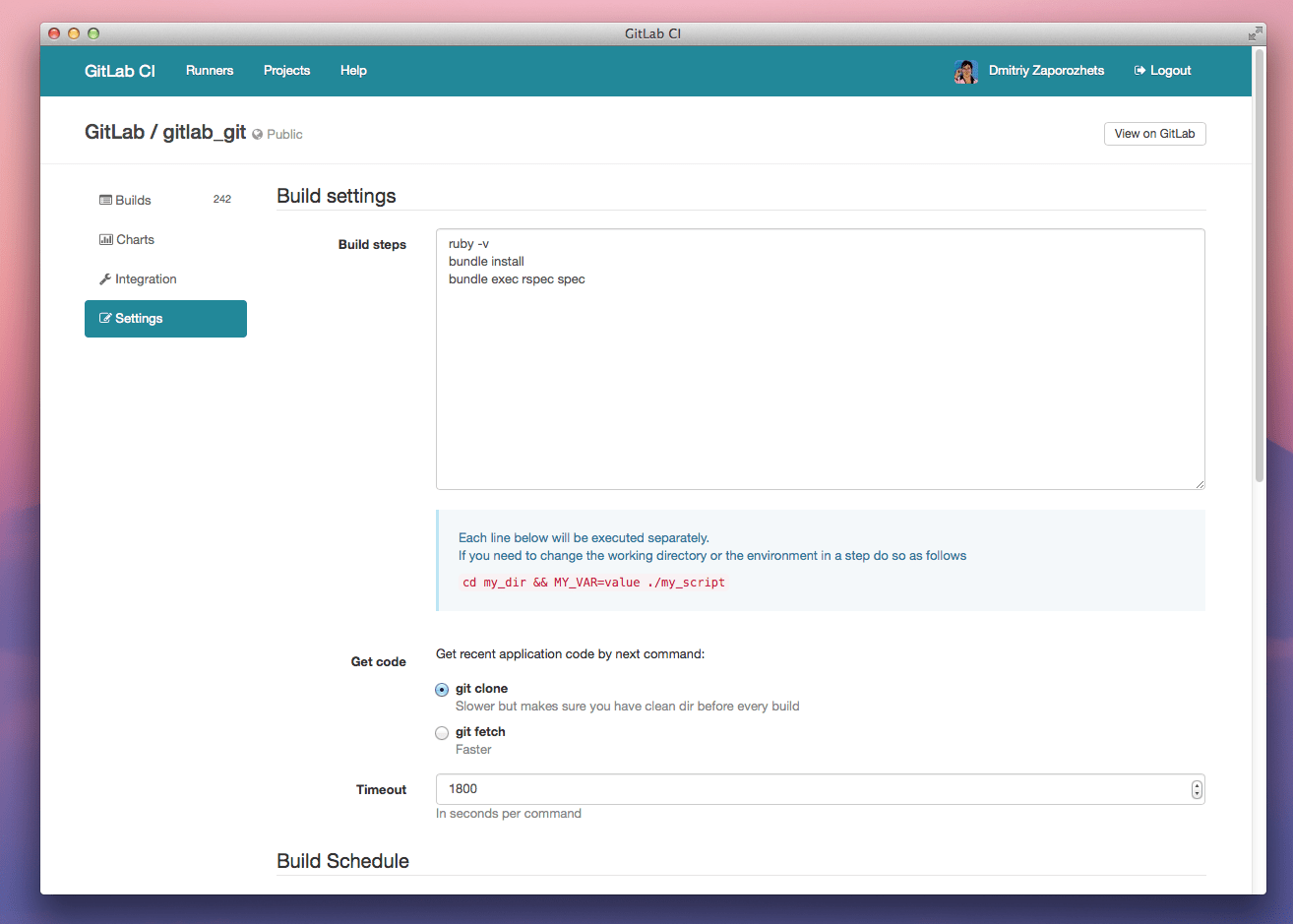Click the fullscreen arrows in title bar

coord(1255,33)
